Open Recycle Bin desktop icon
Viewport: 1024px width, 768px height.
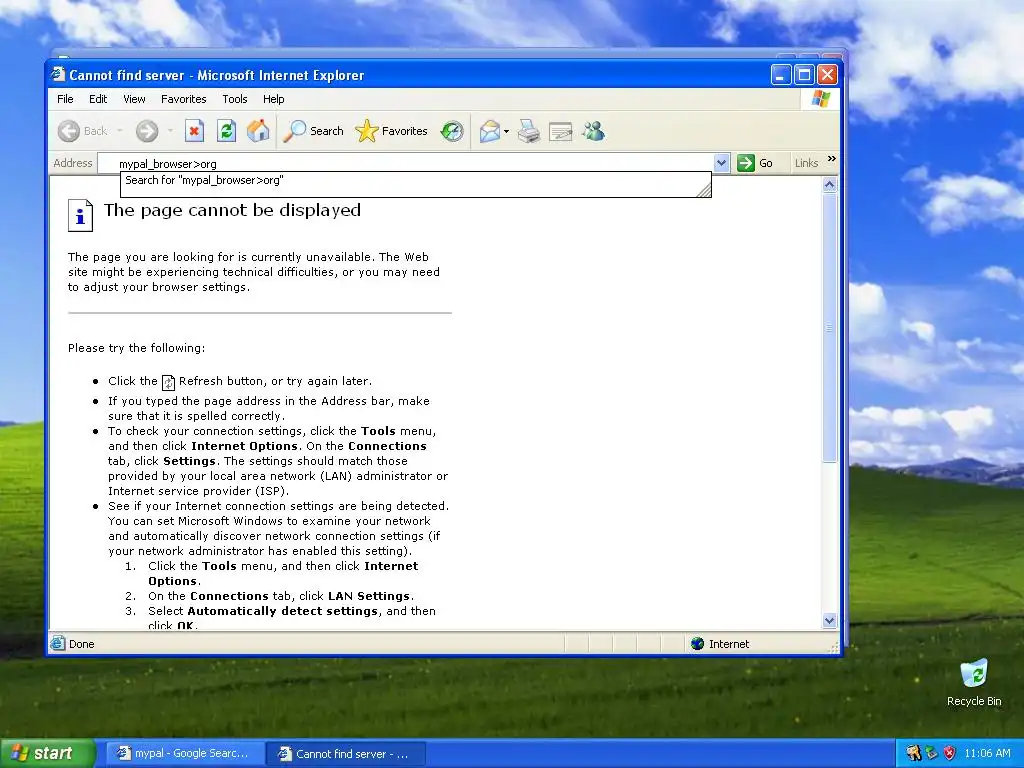point(974,683)
